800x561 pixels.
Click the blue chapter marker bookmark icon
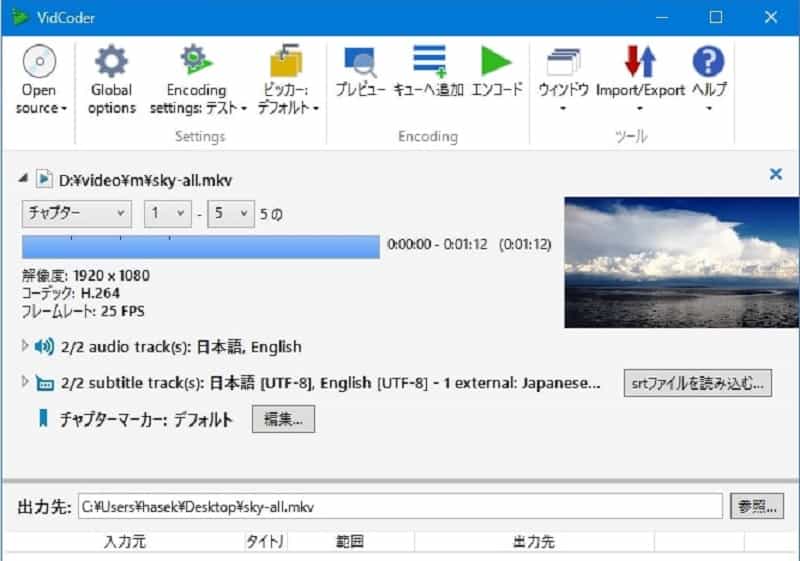point(43,418)
